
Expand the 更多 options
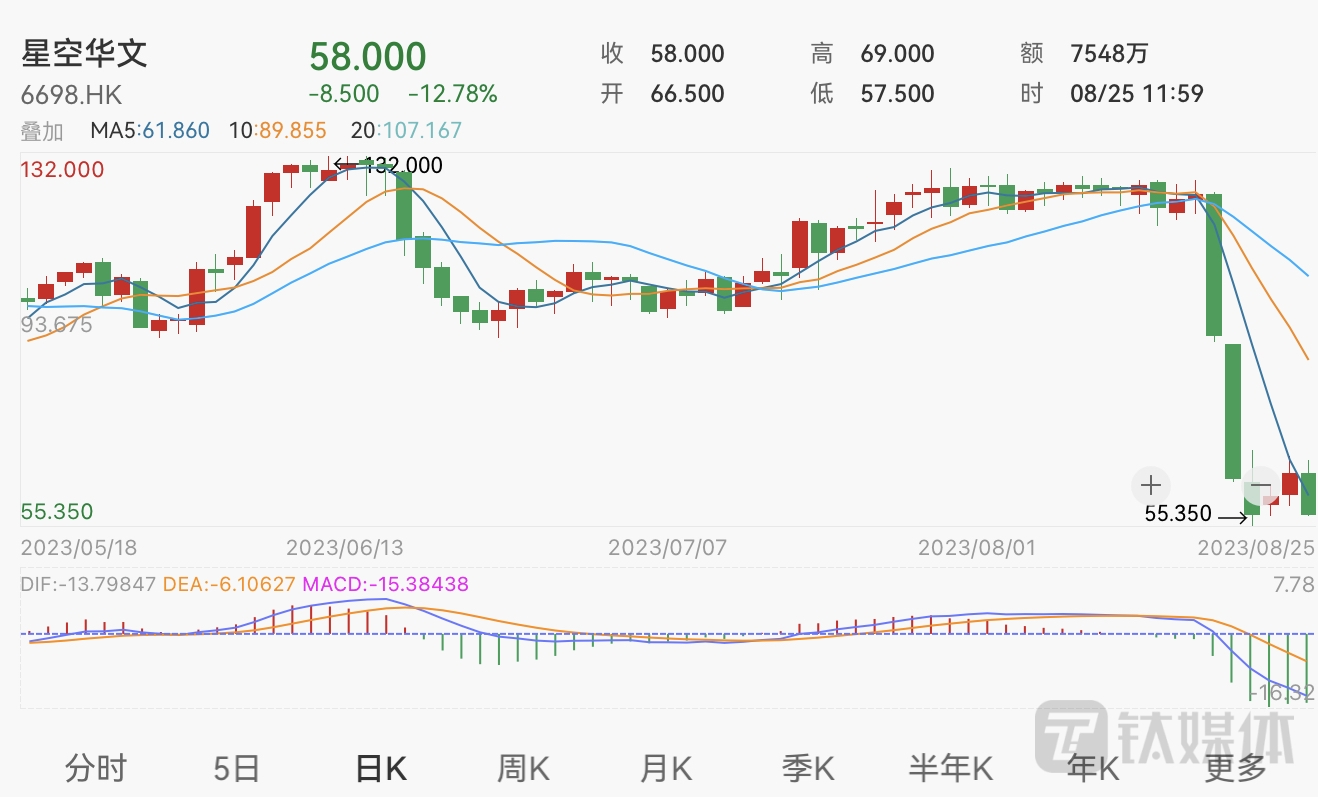click(x=1235, y=768)
